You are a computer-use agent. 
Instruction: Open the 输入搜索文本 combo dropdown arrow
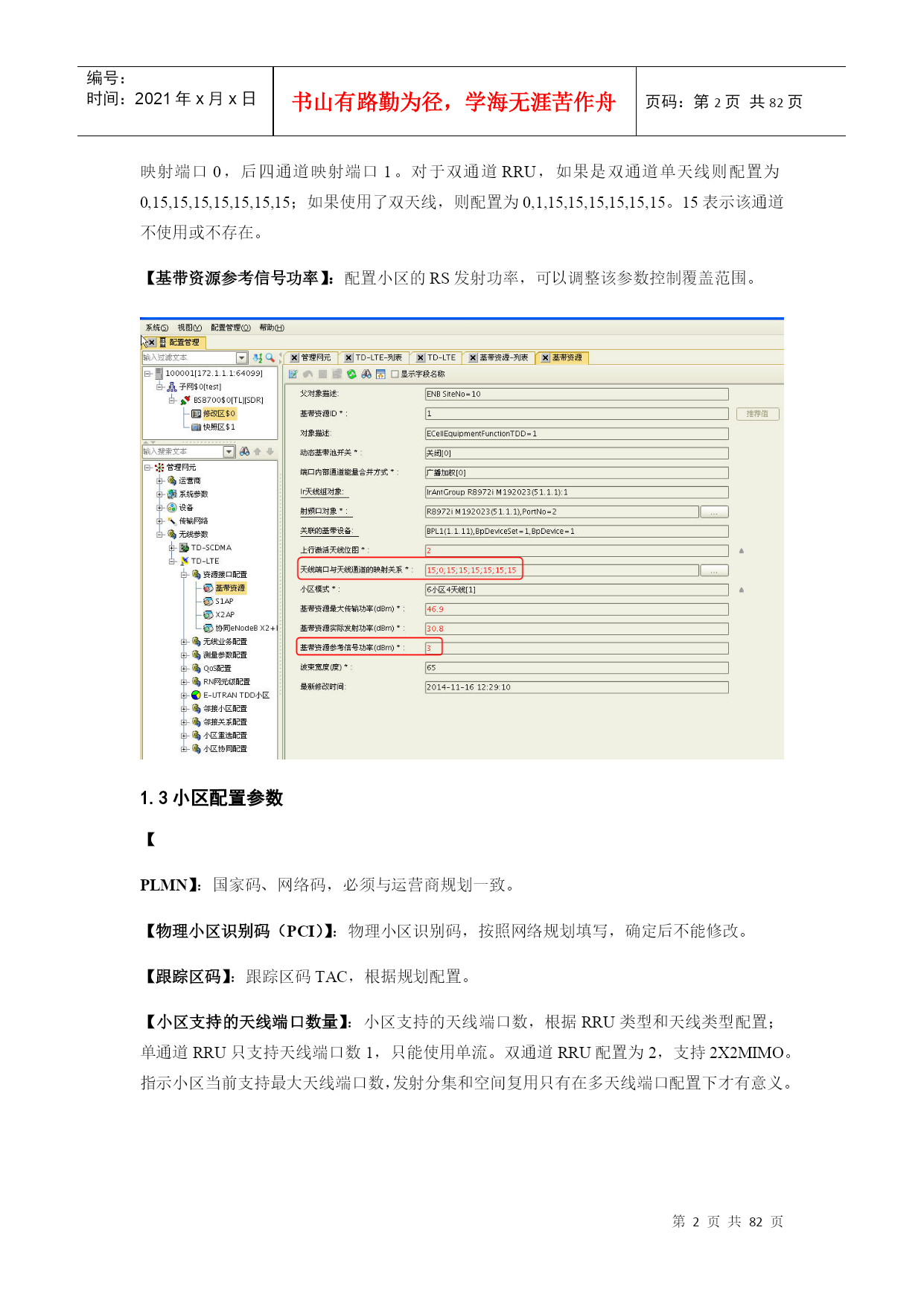(229, 452)
